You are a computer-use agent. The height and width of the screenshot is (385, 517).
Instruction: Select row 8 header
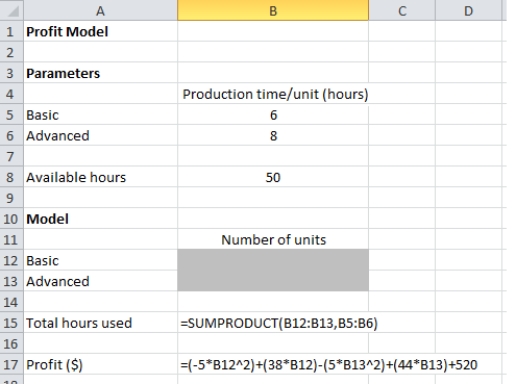click(12, 177)
